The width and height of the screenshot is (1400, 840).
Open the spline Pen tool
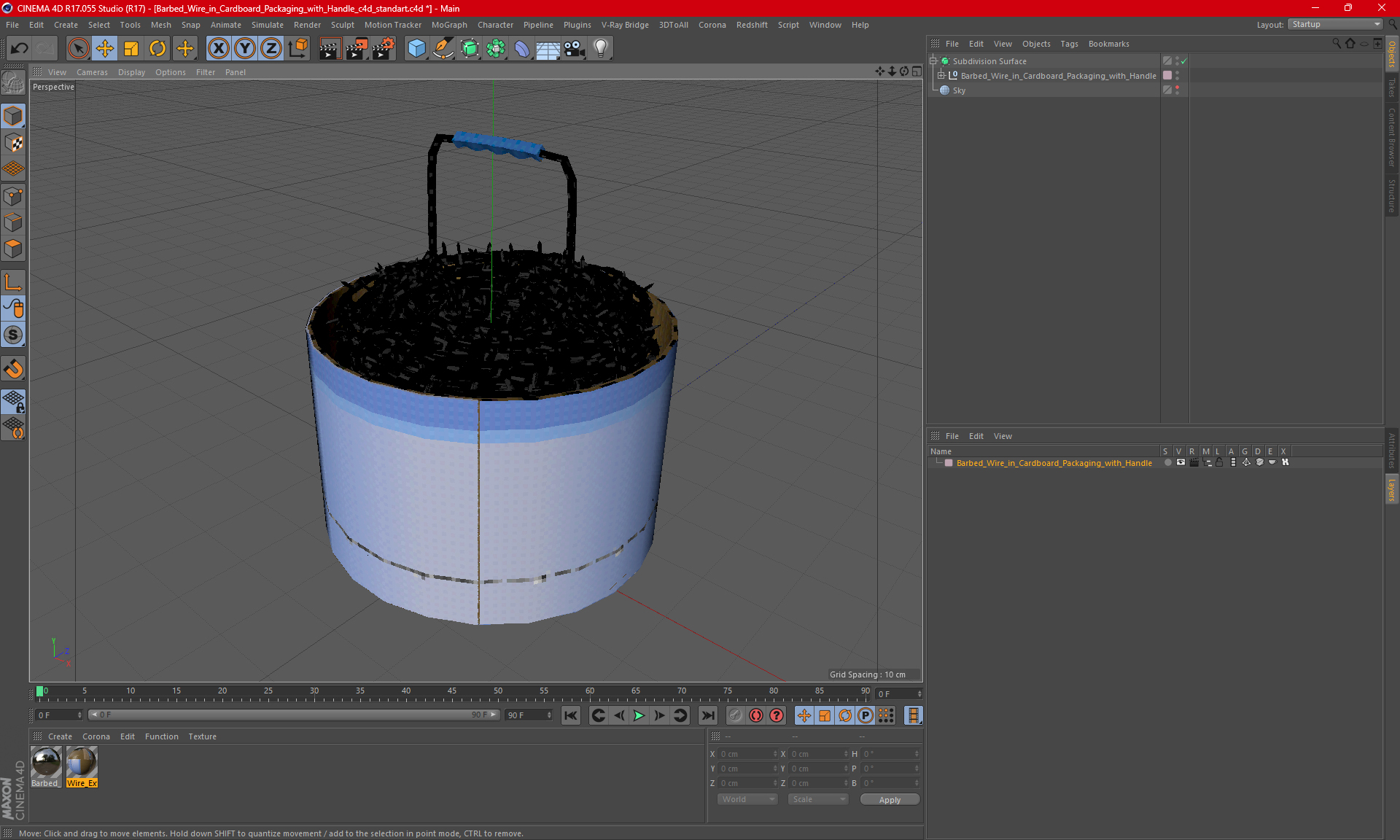pos(443,49)
